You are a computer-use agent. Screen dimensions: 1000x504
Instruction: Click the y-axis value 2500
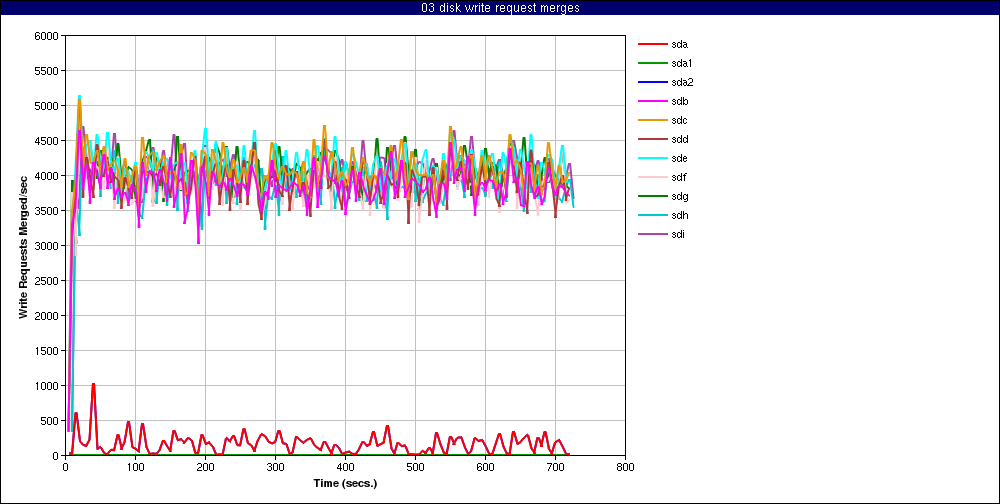(x=48, y=281)
